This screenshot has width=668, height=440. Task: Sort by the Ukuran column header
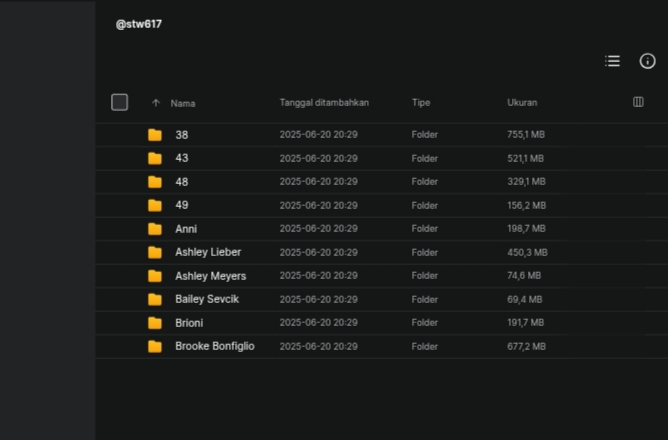point(522,103)
